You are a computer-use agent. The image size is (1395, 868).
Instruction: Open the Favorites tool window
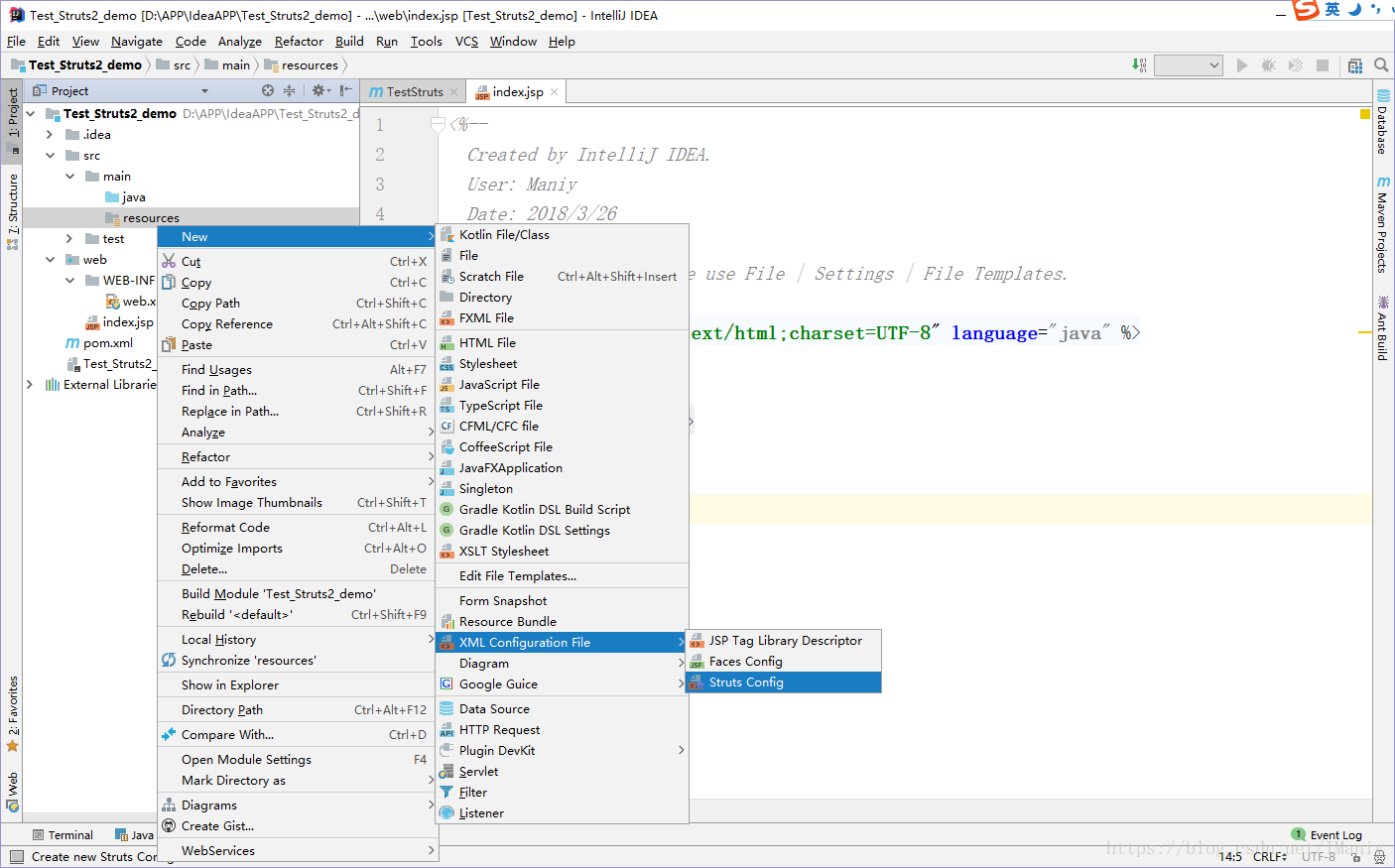(13, 714)
